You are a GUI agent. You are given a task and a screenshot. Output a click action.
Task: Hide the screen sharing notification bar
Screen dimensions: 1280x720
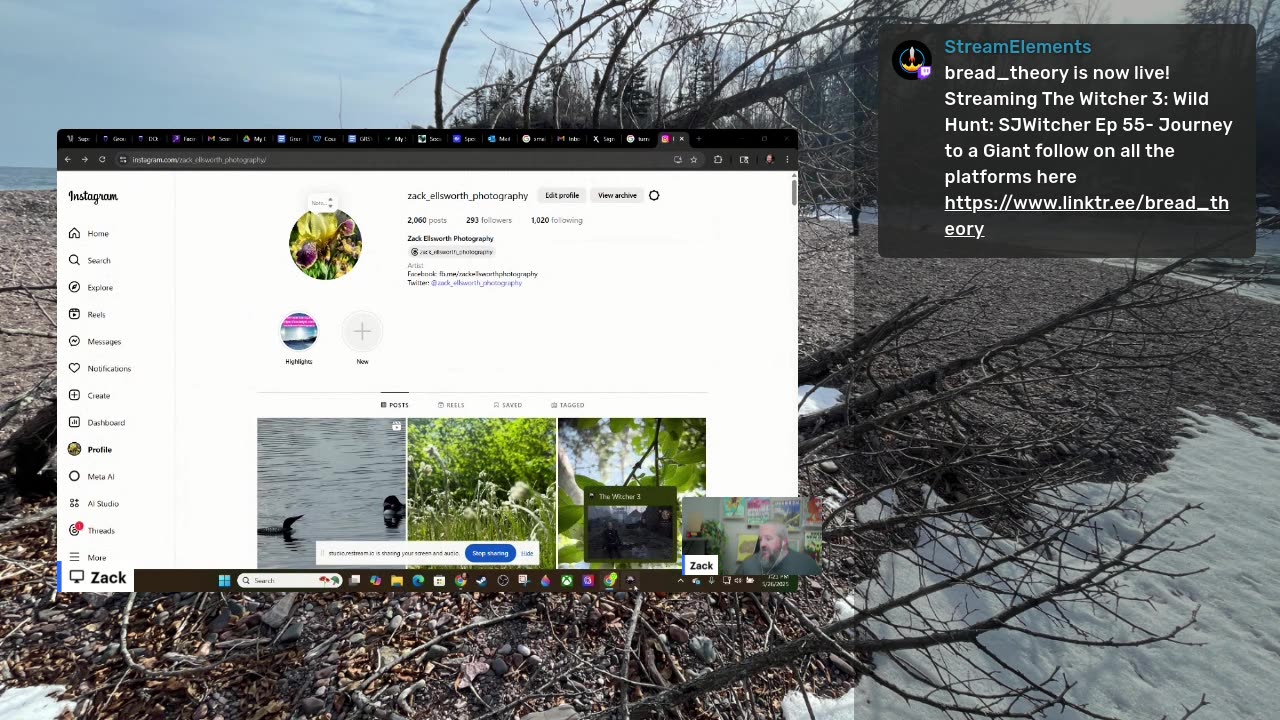527,553
